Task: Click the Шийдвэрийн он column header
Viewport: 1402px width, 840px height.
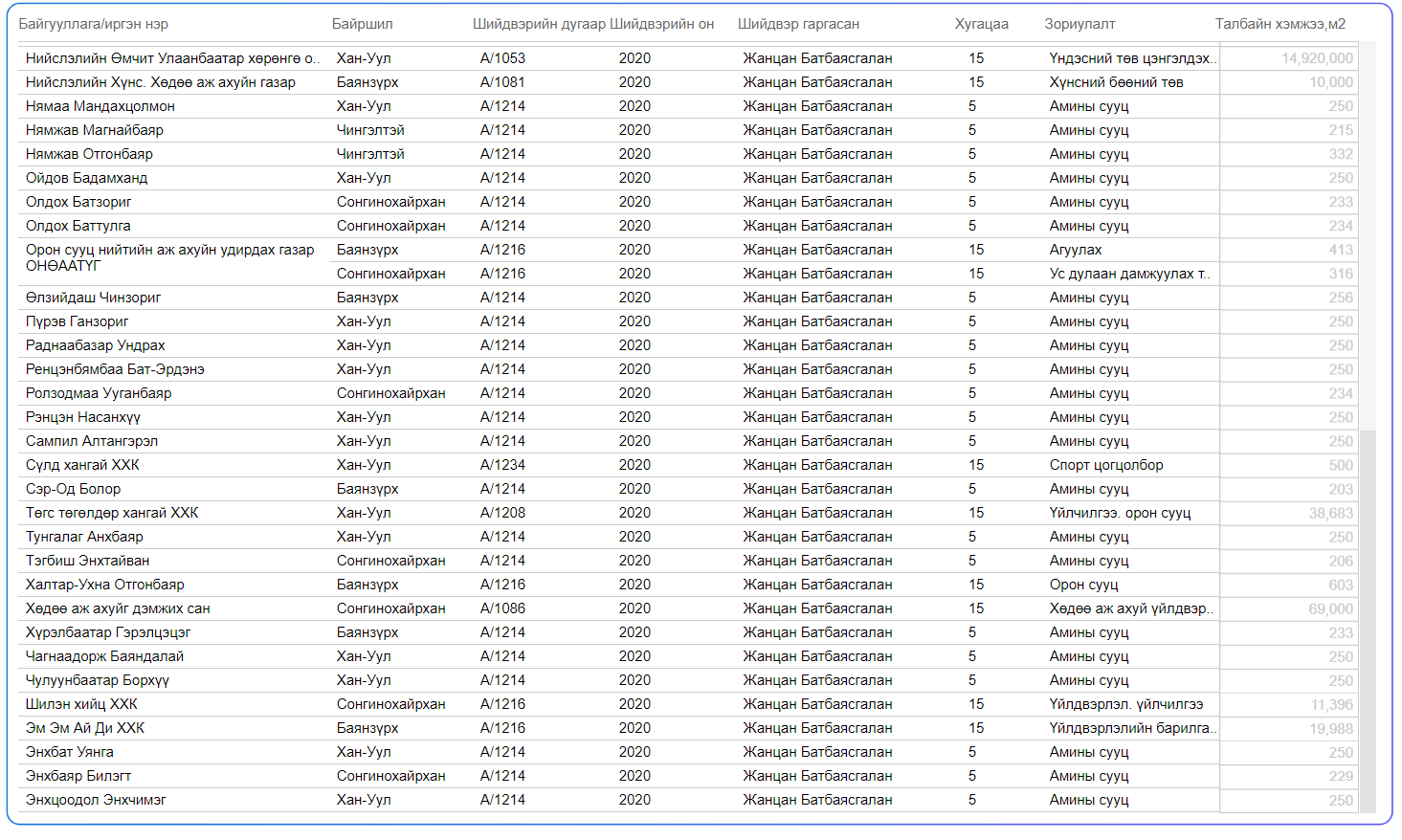Action: coord(661,24)
